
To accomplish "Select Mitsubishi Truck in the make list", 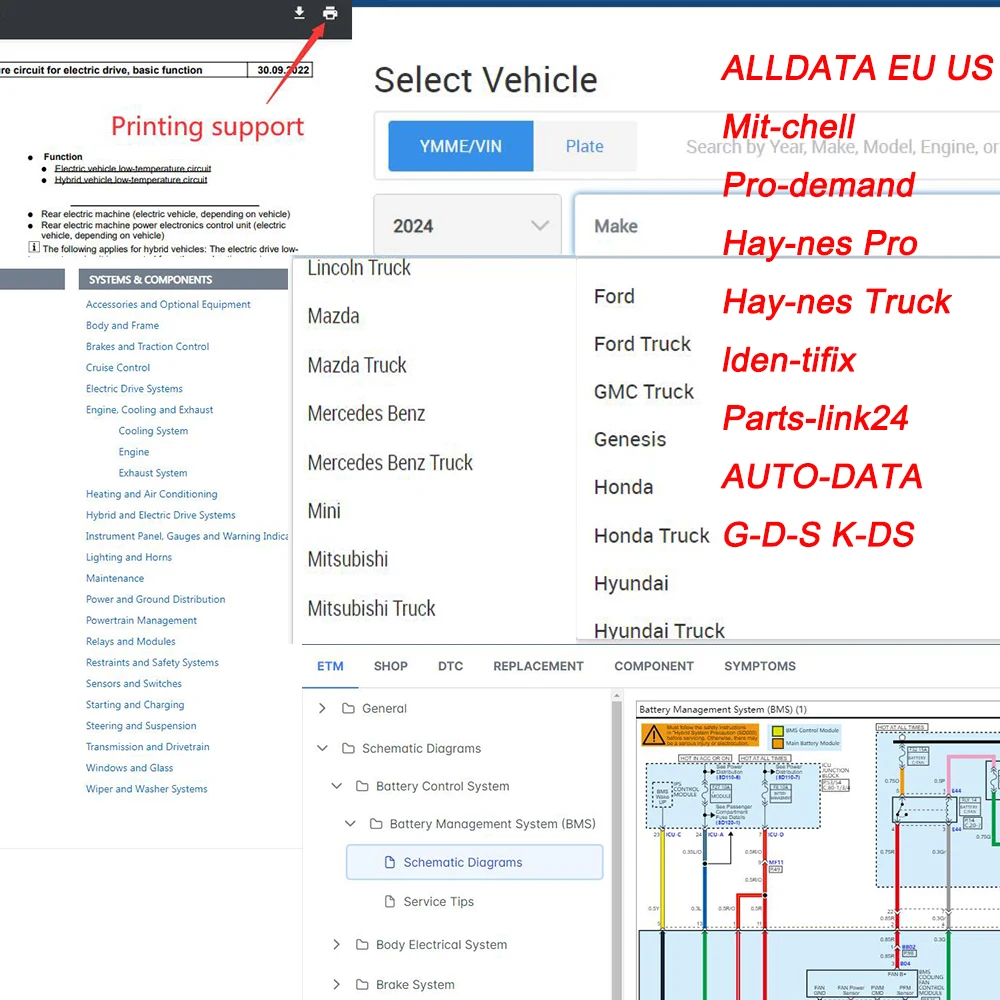I will [371, 608].
